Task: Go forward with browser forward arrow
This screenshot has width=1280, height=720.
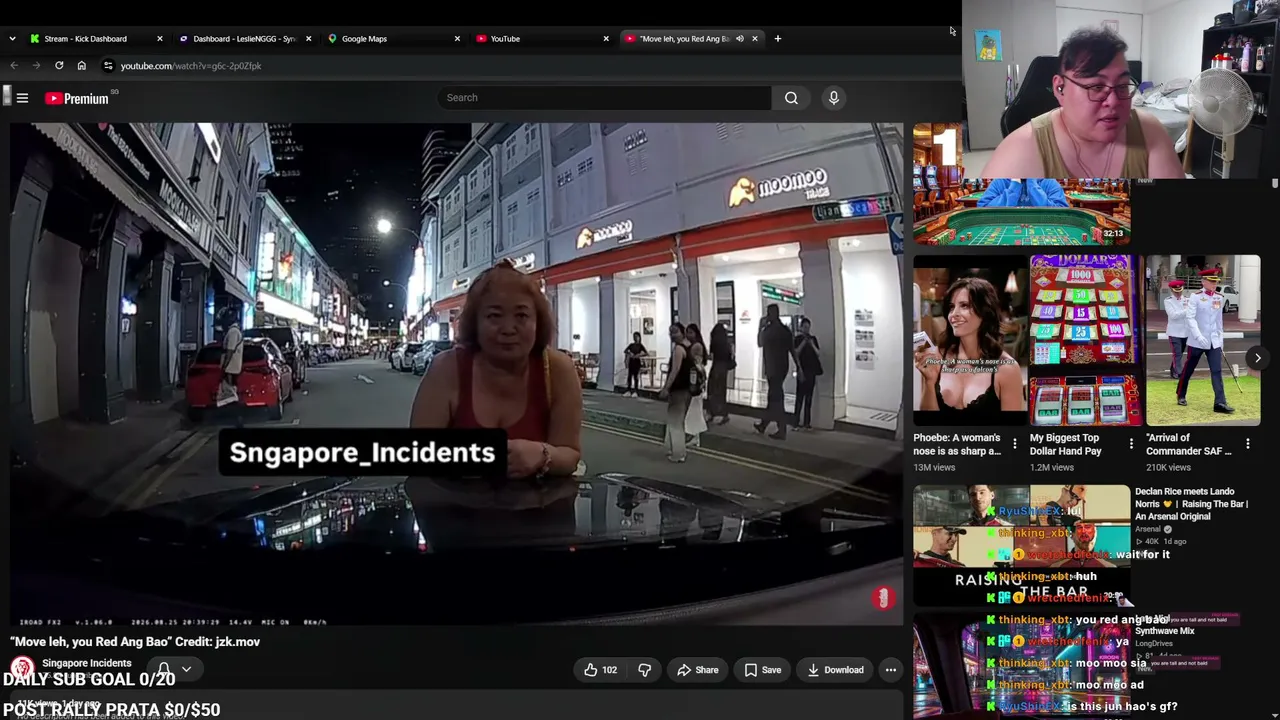Action: pos(36,66)
